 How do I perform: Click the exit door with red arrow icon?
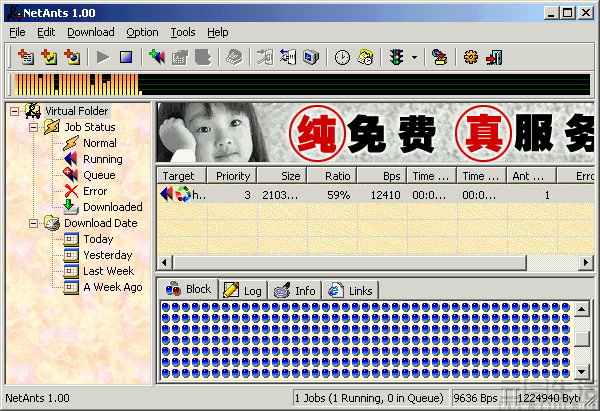click(x=494, y=57)
